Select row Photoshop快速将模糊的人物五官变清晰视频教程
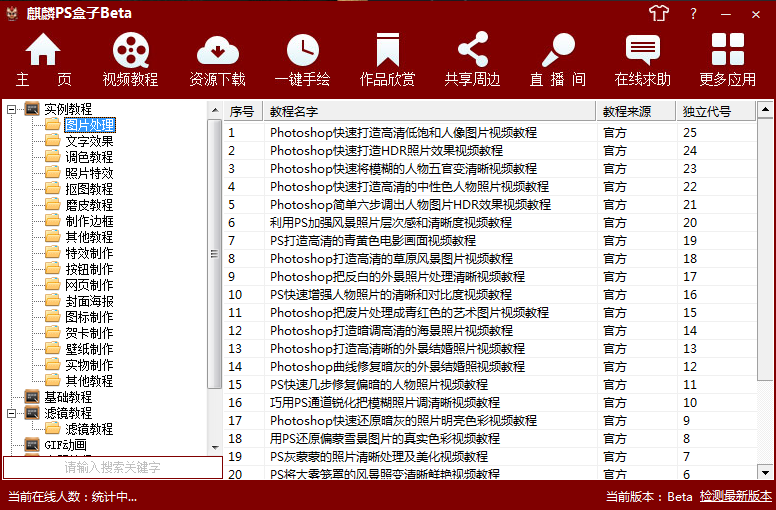 (x=490, y=169)
